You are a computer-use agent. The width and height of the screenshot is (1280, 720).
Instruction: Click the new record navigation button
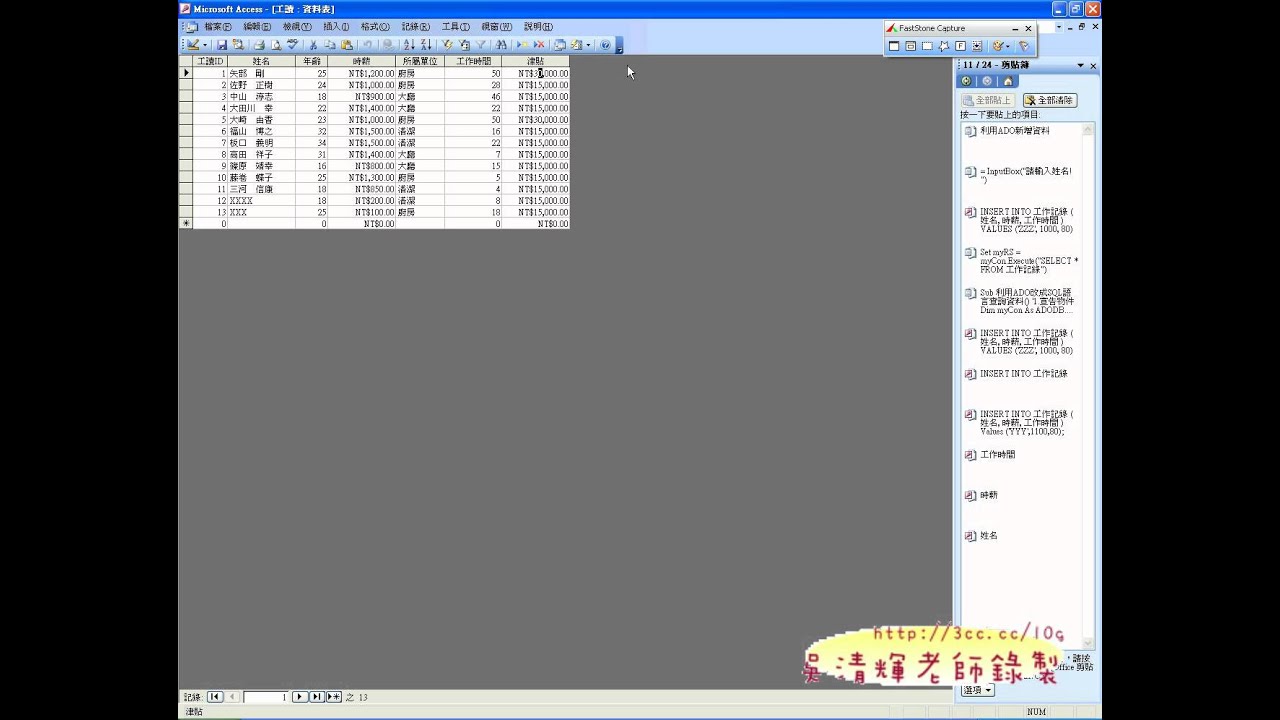pos(333,697)
